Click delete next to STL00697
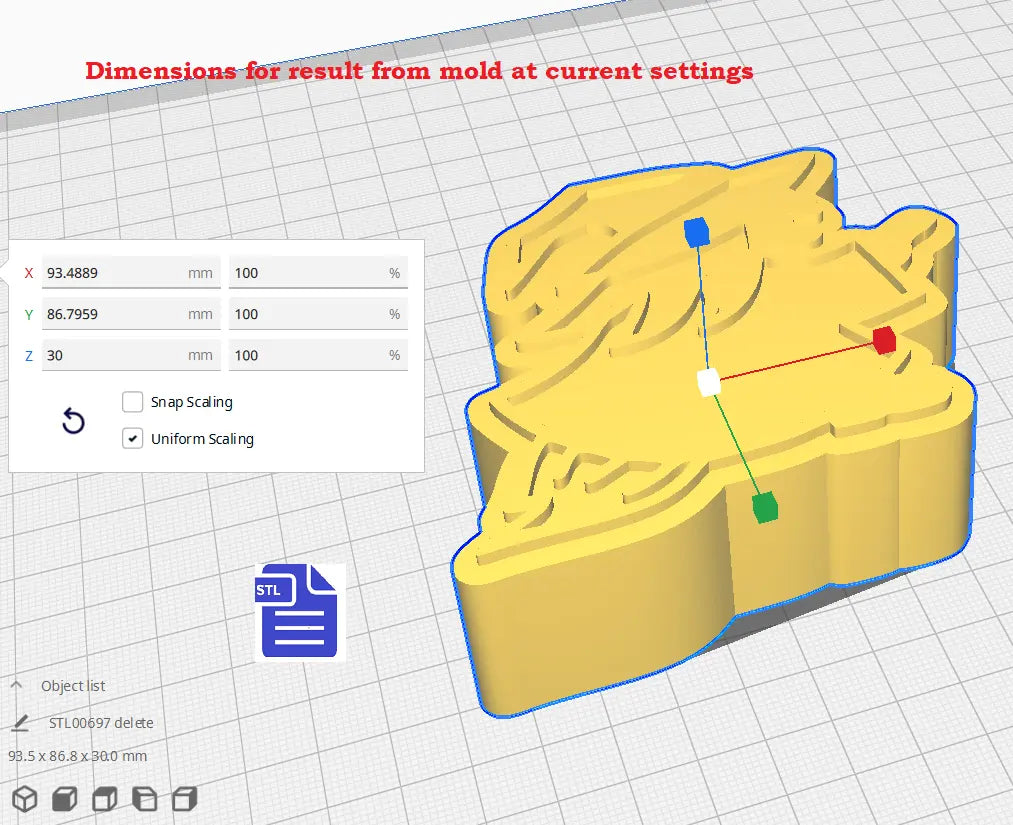Screen dimensions: 1013x825 coord(134,722)
